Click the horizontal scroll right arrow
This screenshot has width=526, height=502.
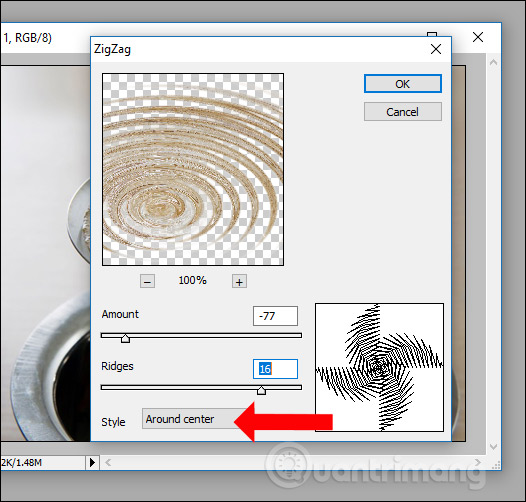pyautogui.click(x=478, y=463)
